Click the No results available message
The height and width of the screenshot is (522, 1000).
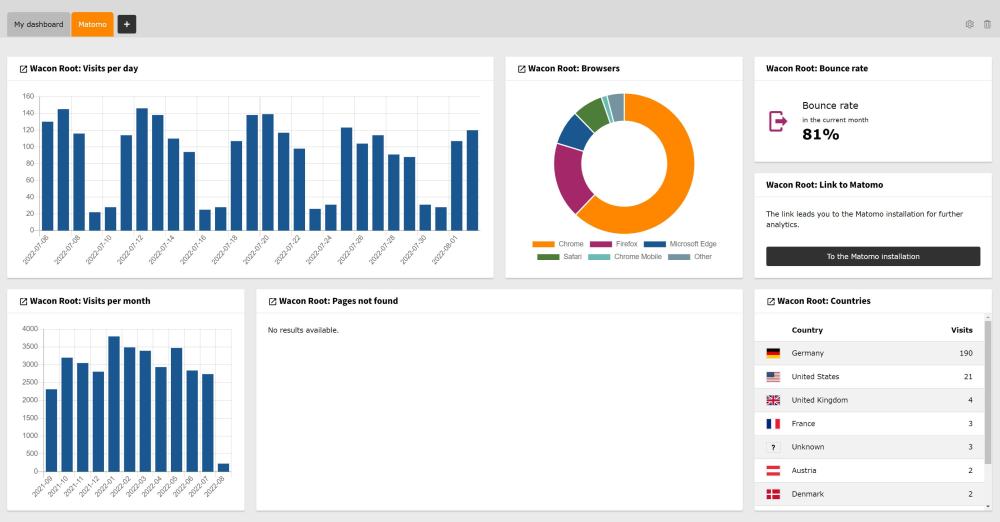pos(303,330)
